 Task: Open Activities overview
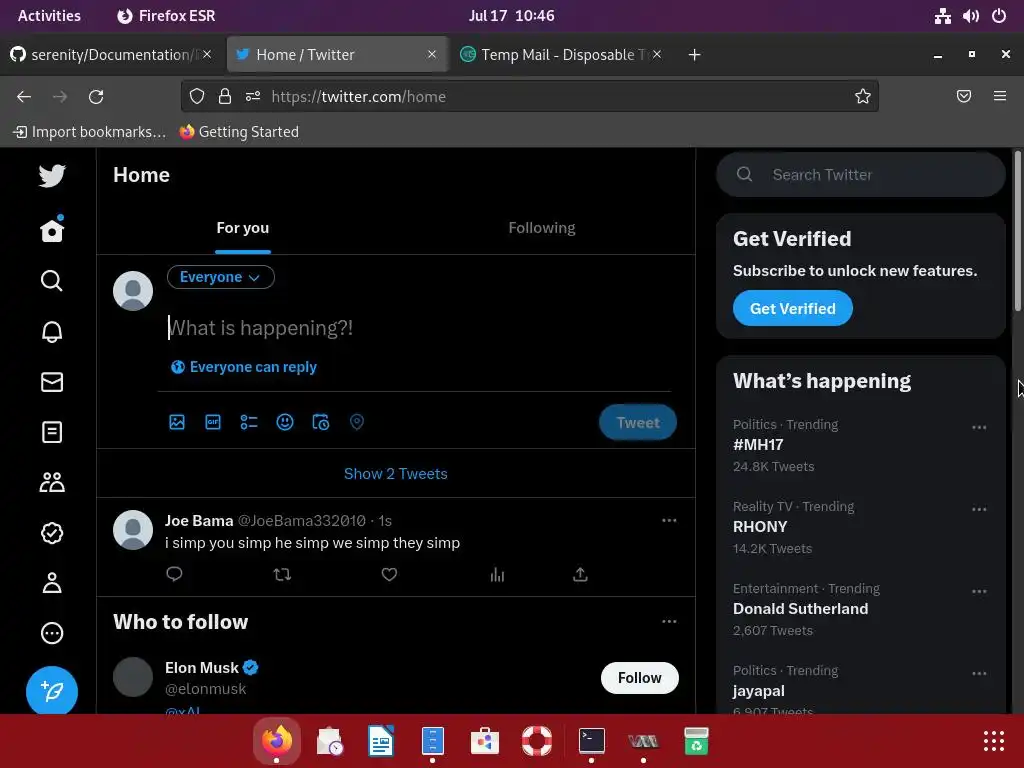click(x=49, y=16)
